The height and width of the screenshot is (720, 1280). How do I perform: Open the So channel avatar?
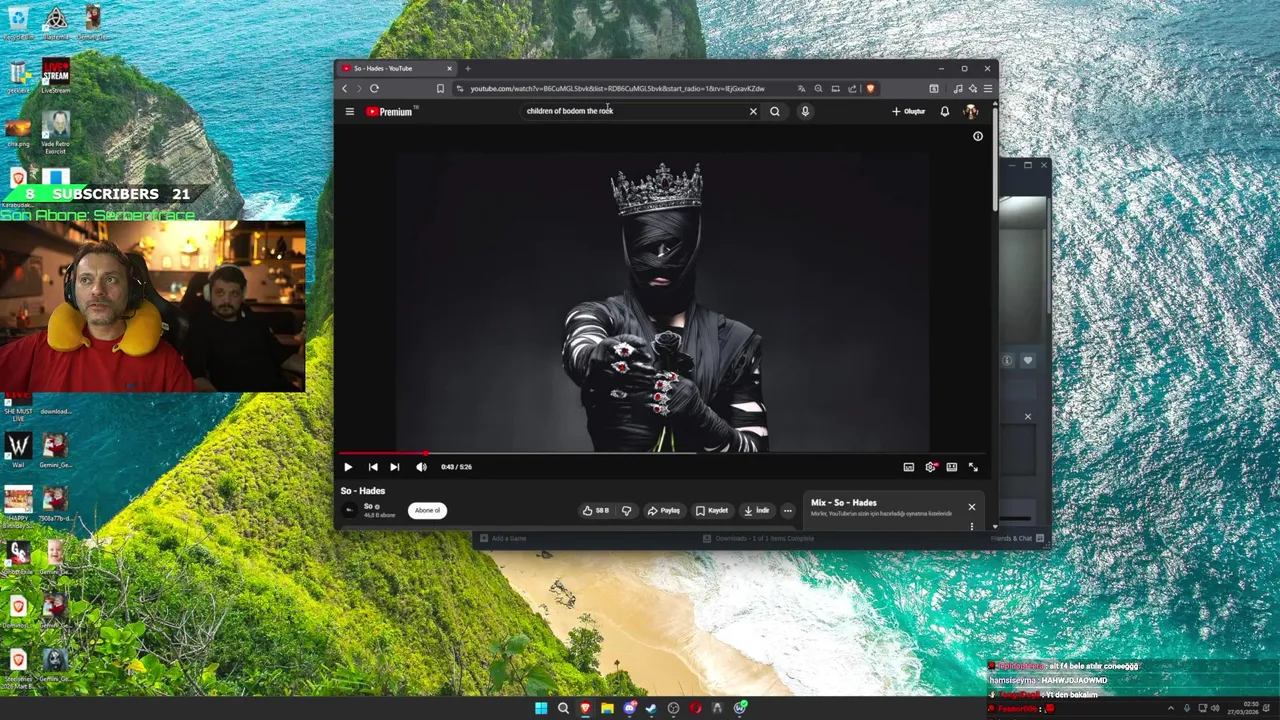tap(349, 510)
